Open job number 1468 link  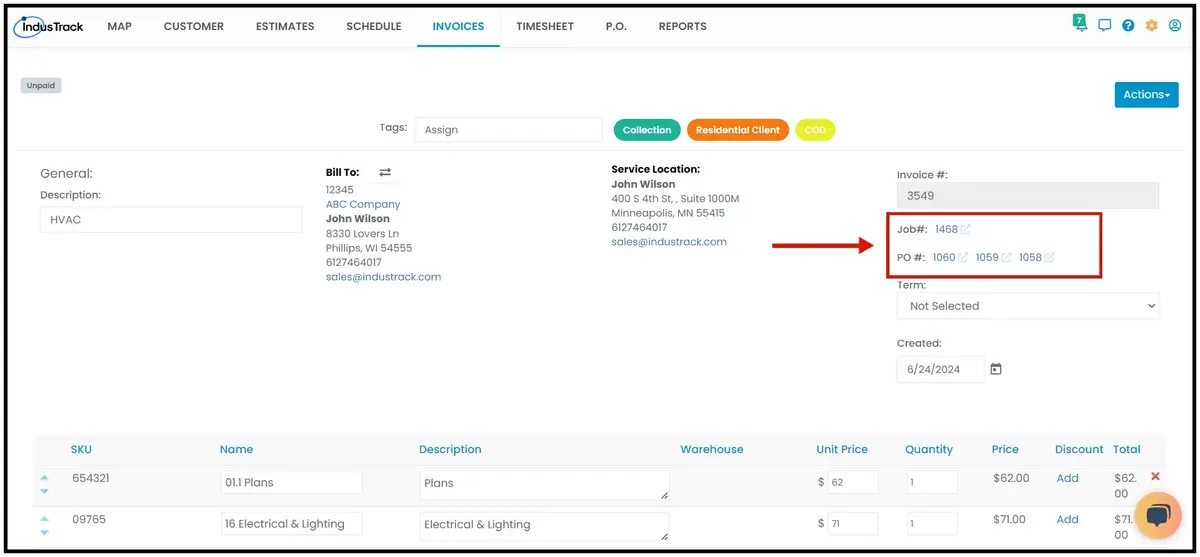click(x=946, y=230)
